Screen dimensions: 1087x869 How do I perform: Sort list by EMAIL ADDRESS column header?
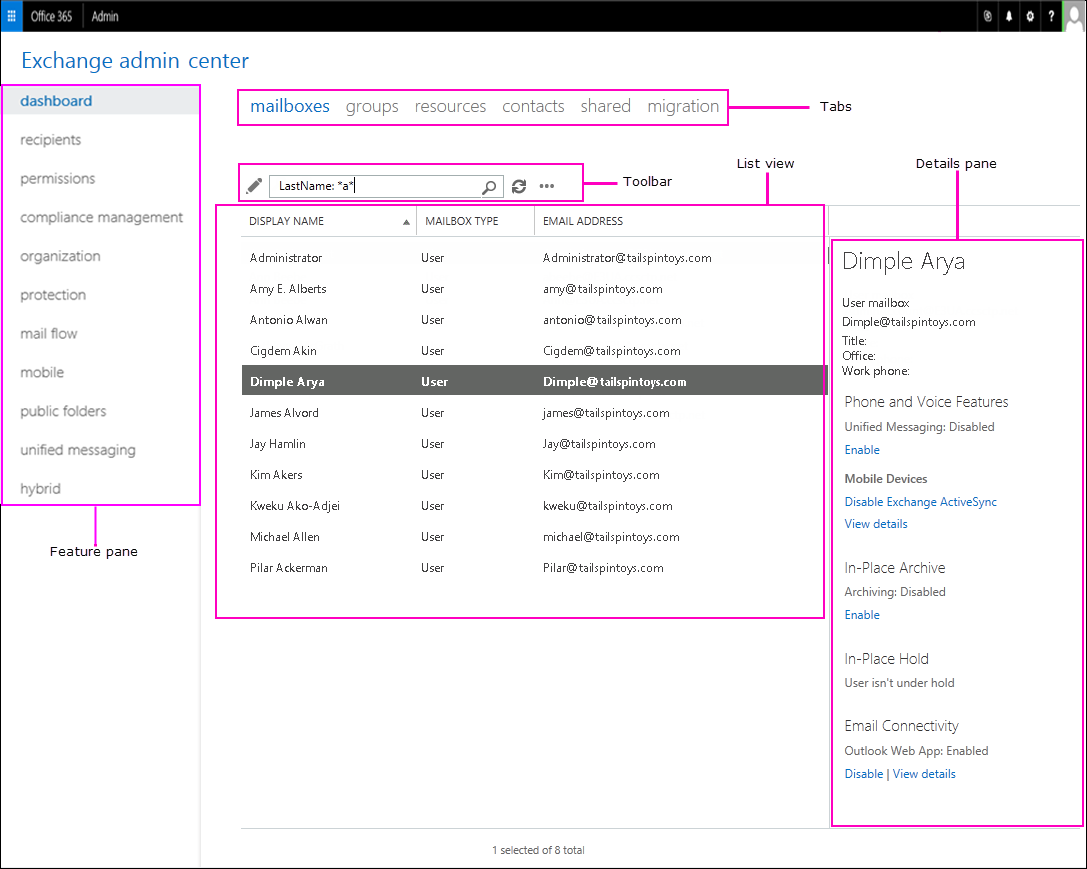582,221
